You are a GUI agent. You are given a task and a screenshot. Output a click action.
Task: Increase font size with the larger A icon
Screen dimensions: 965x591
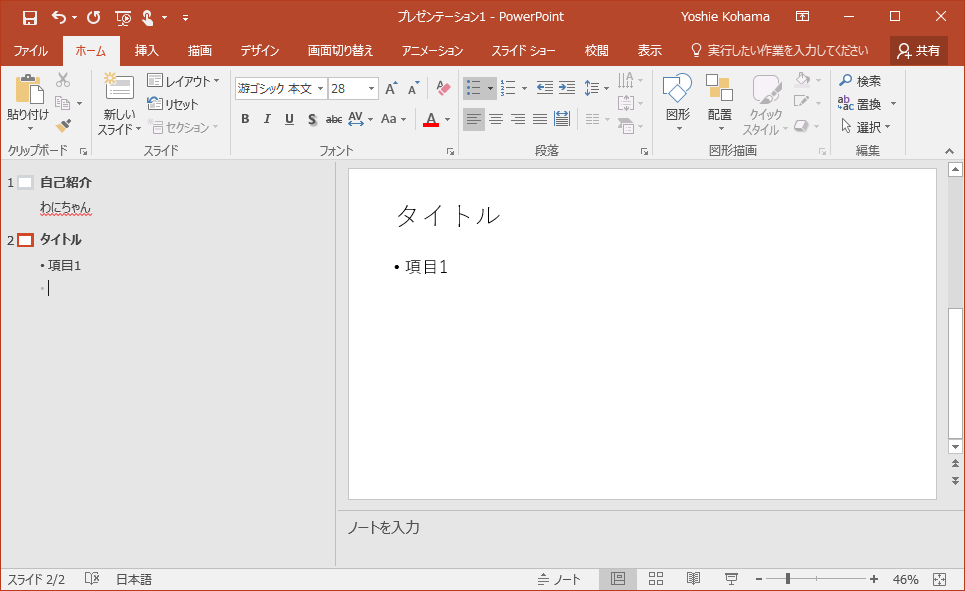coord(391,89)
